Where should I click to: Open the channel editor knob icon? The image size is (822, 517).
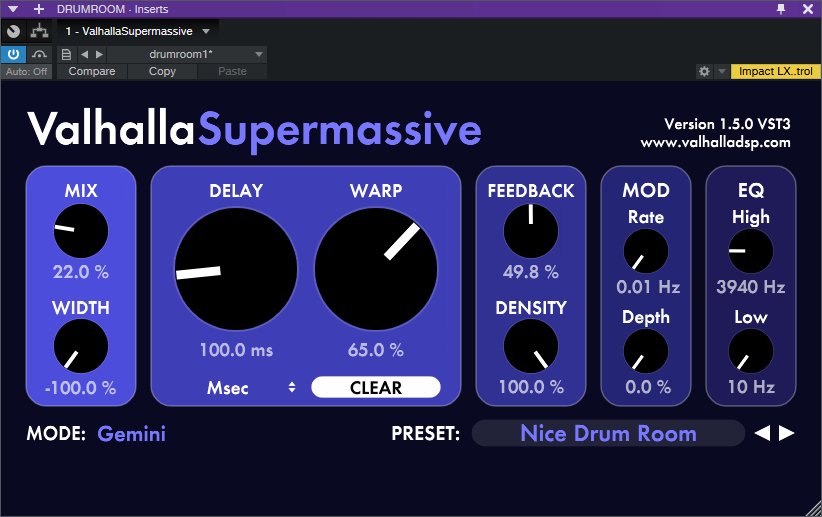pos(14,31)
